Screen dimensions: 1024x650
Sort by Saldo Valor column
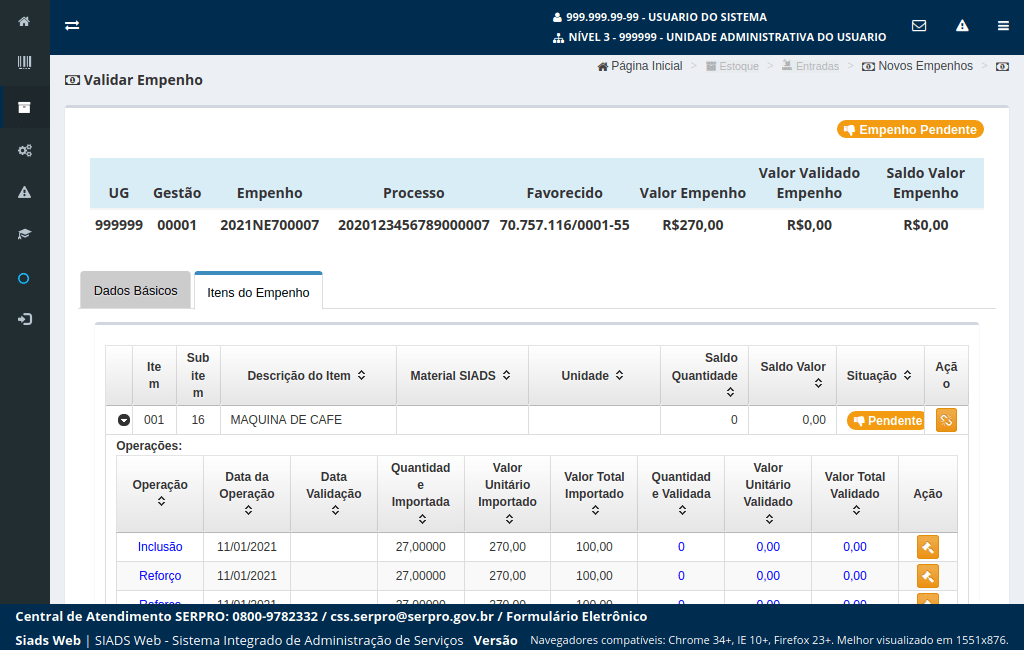click(x=818, y=383)
